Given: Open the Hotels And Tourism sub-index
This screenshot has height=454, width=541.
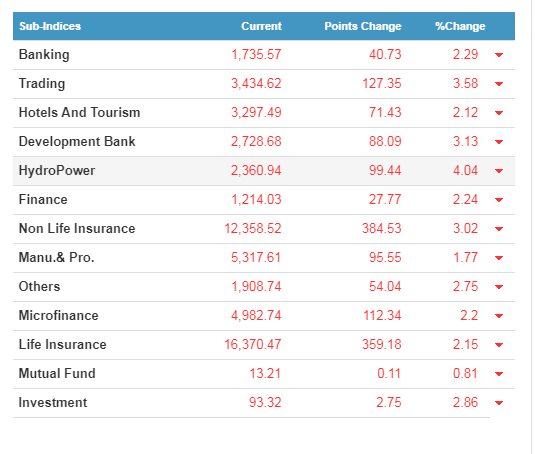Looking at the screenshot, I should click(79, 112).
